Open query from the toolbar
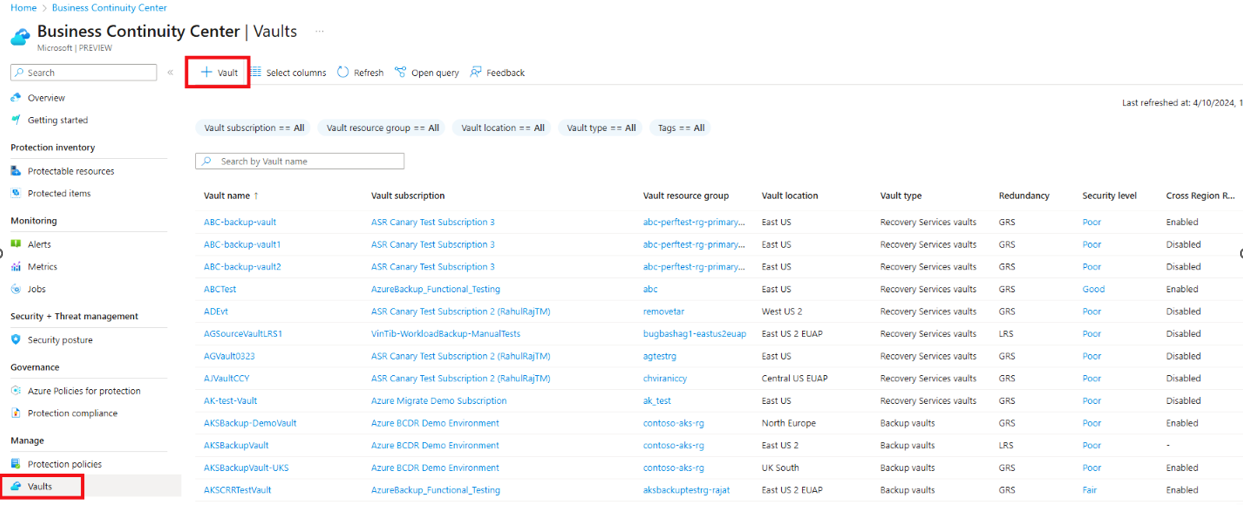The image size is (1243, 505). 427,72
